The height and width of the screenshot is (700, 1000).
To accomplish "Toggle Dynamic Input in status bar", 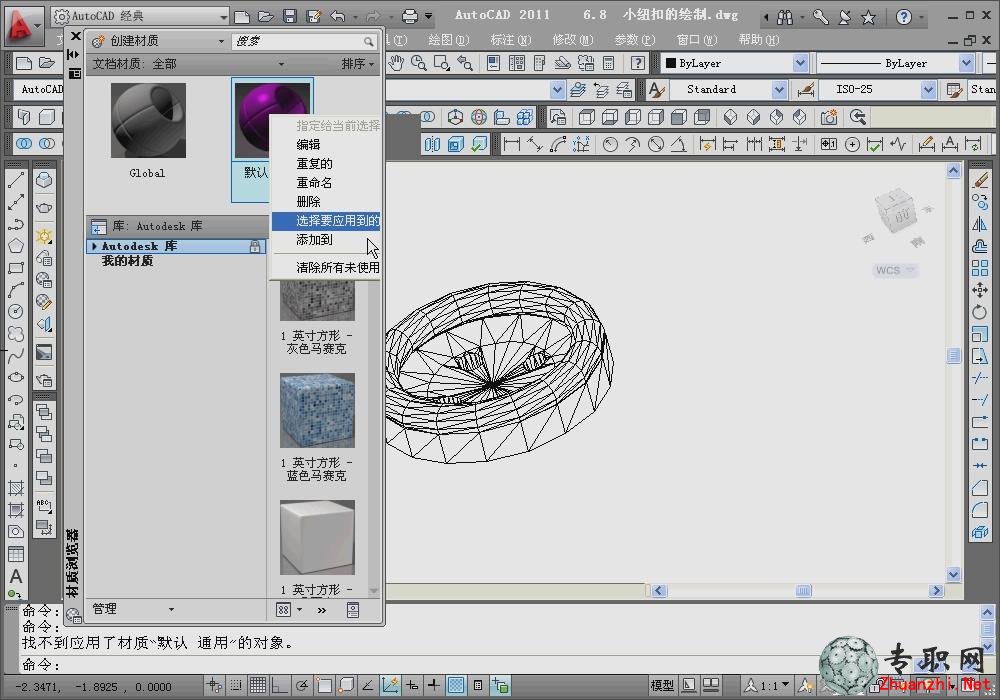I will pos(412,685).
